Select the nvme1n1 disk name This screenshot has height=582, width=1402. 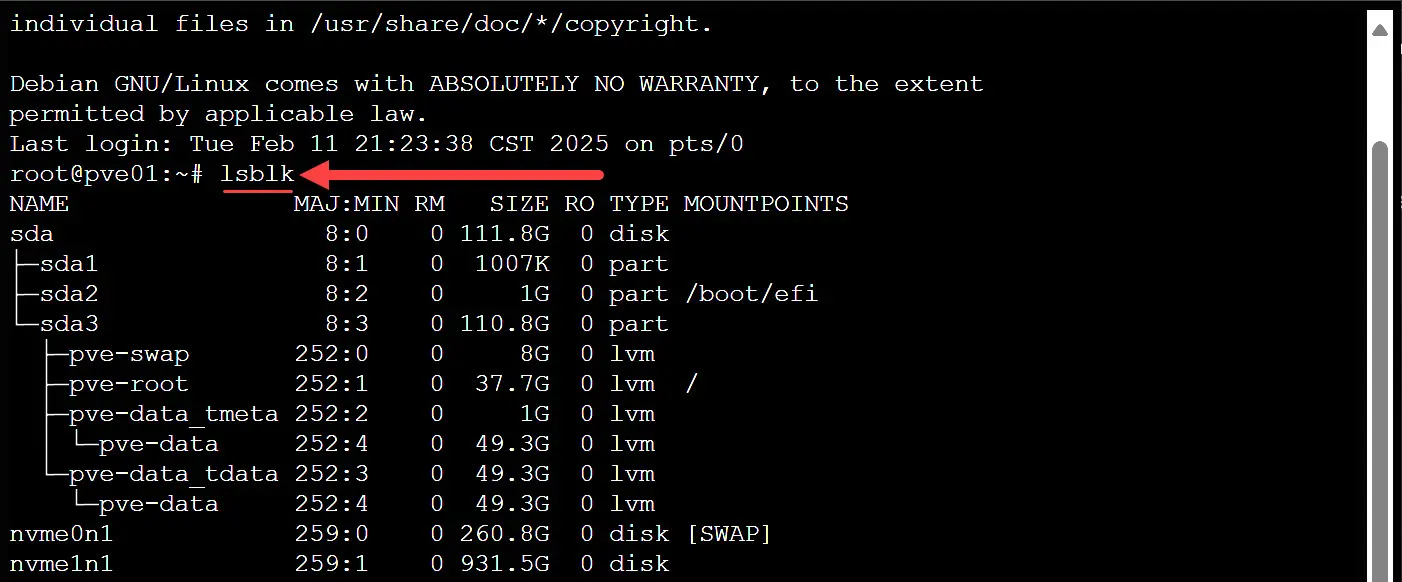tap(61, 564)
